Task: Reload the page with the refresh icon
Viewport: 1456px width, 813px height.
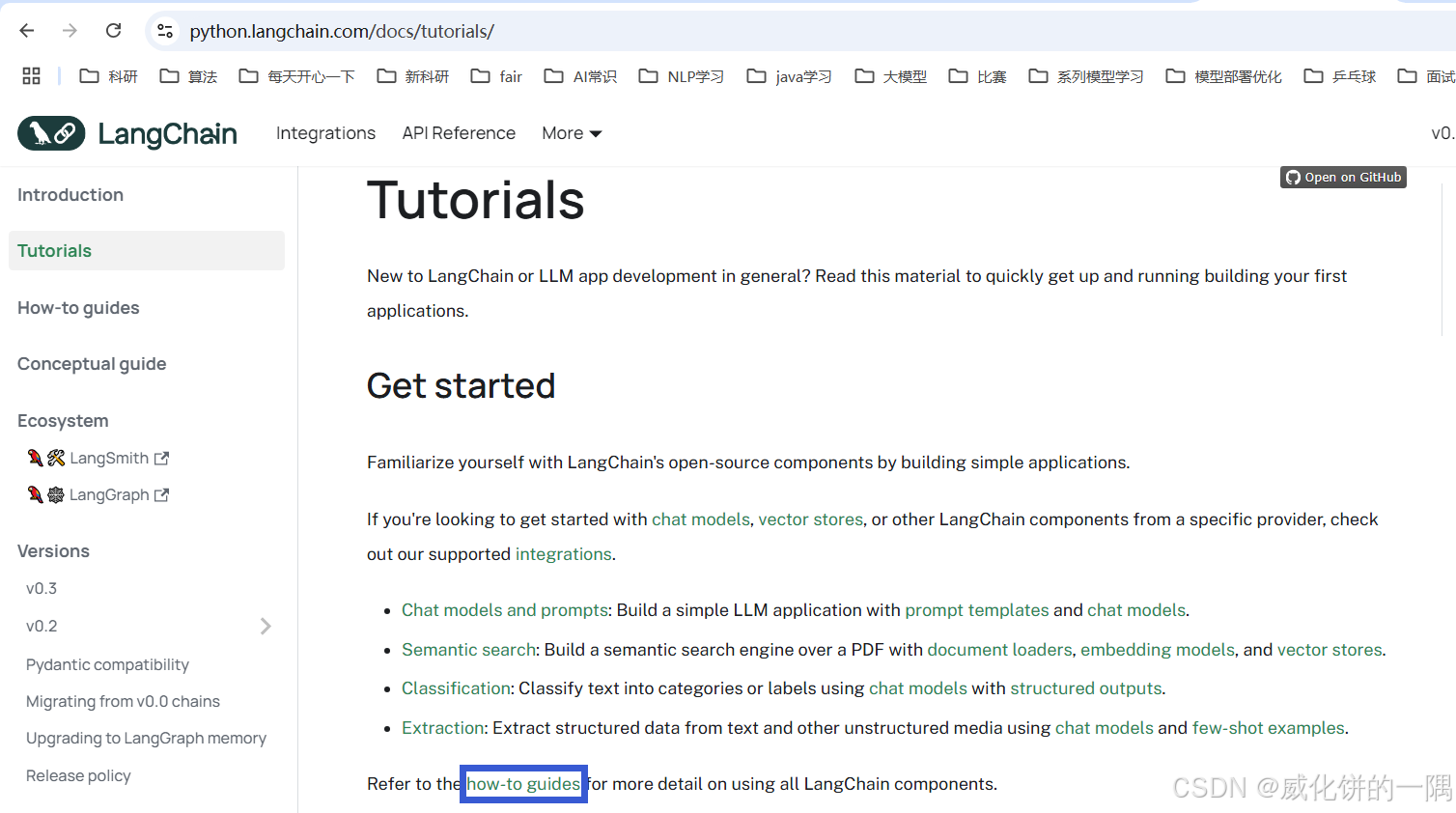Action: click(x=113, y=31)
